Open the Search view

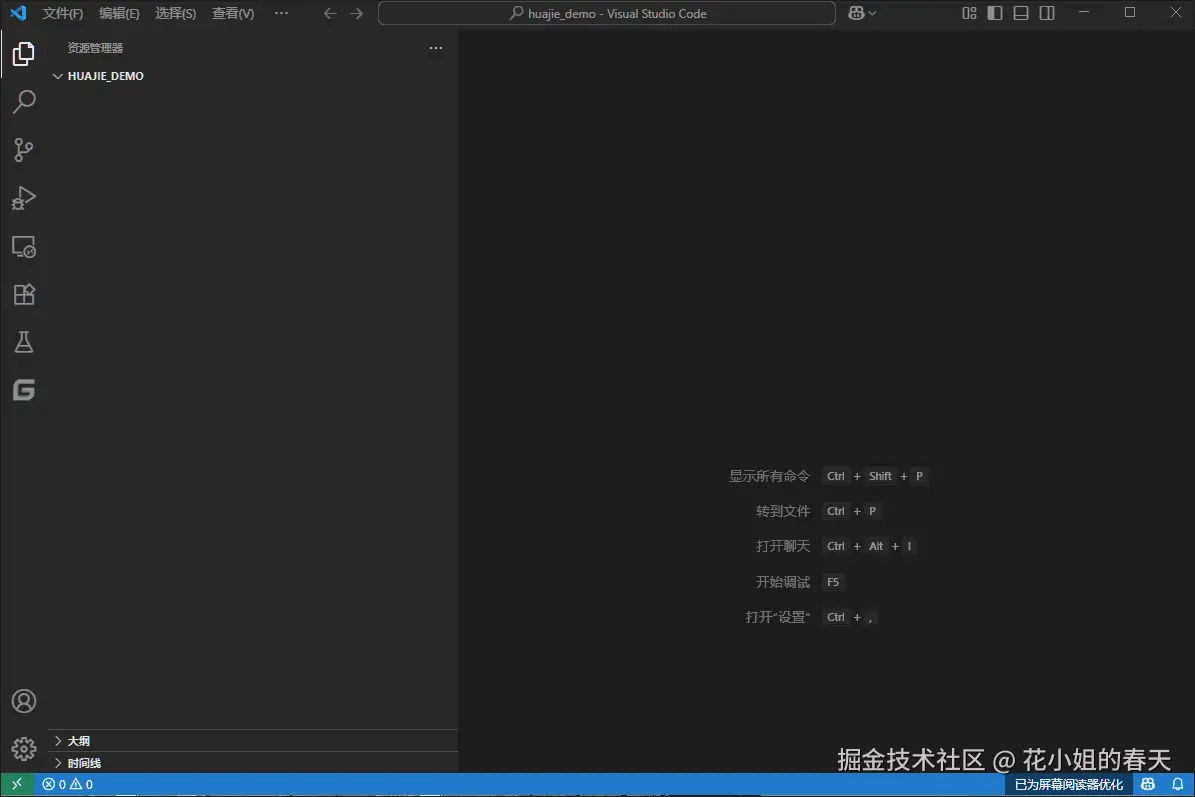click(24, 101)
